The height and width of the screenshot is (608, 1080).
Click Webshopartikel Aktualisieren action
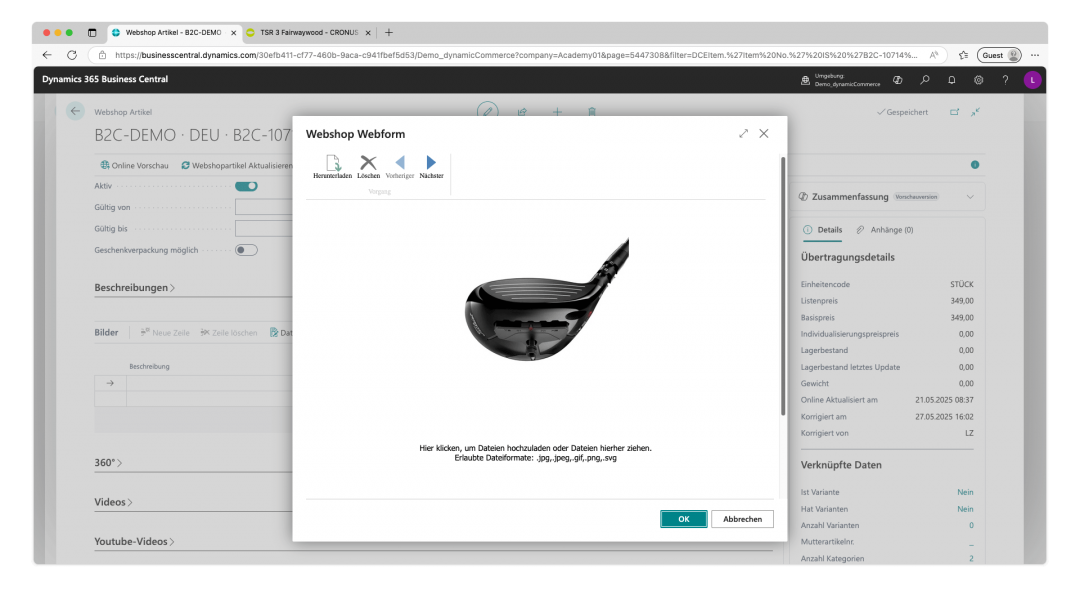click(237, 165)
